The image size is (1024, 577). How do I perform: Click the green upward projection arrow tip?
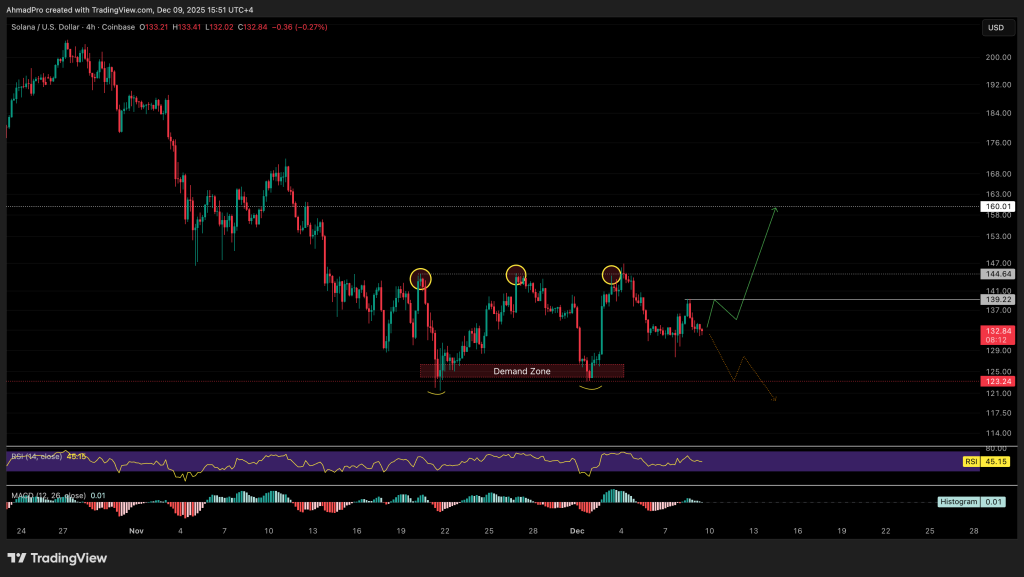(x=776, y=208)
